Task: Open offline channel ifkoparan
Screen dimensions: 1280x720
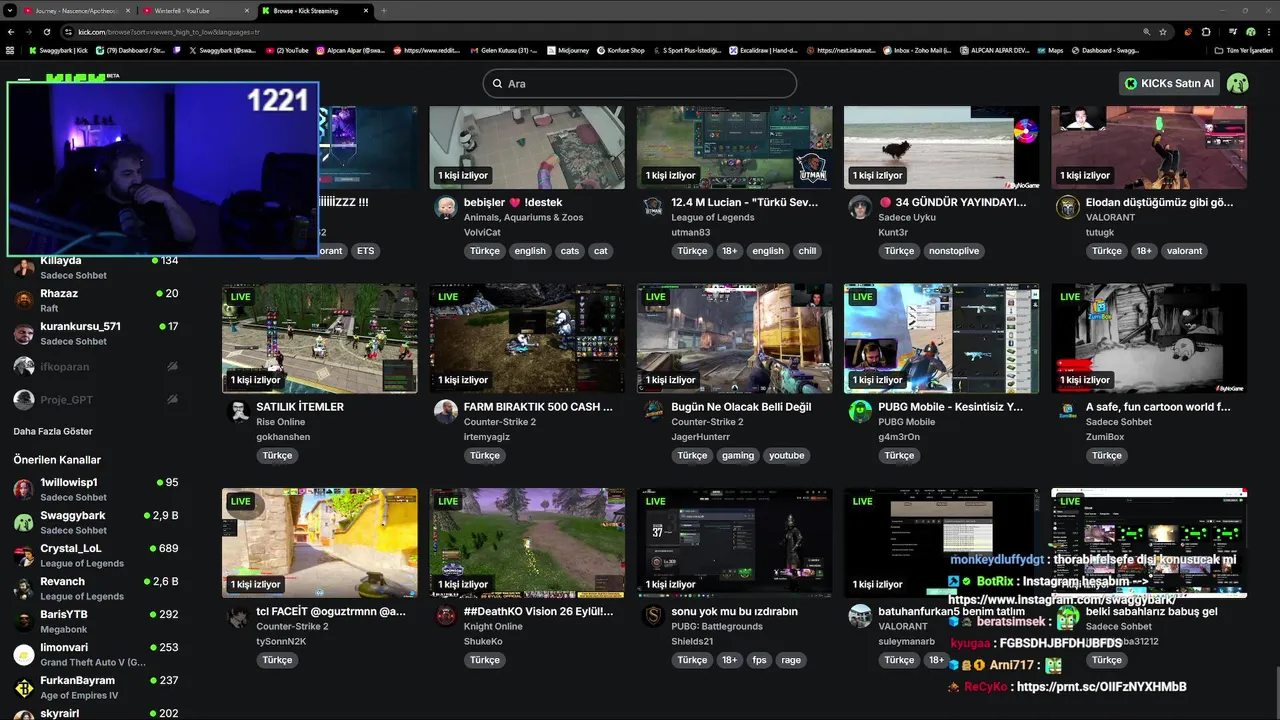Action: pyautogui.click(x=96, y=367)
